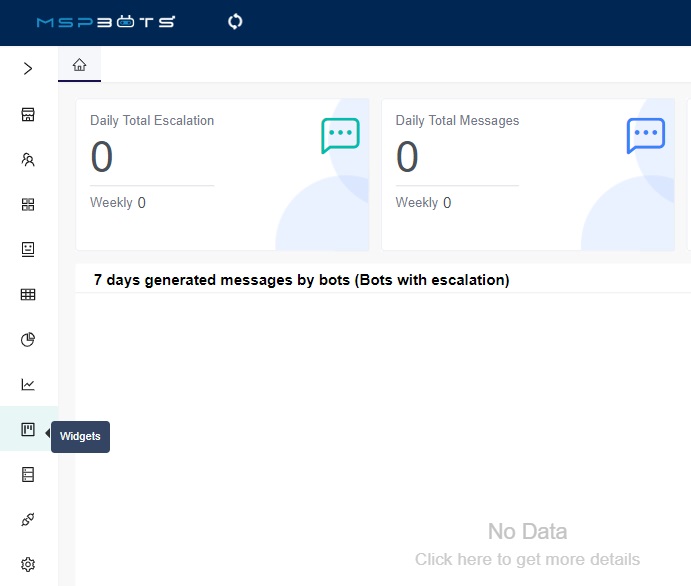Switch to the Home tab
Screen dimensions: 691x586
tap(79, 65)
